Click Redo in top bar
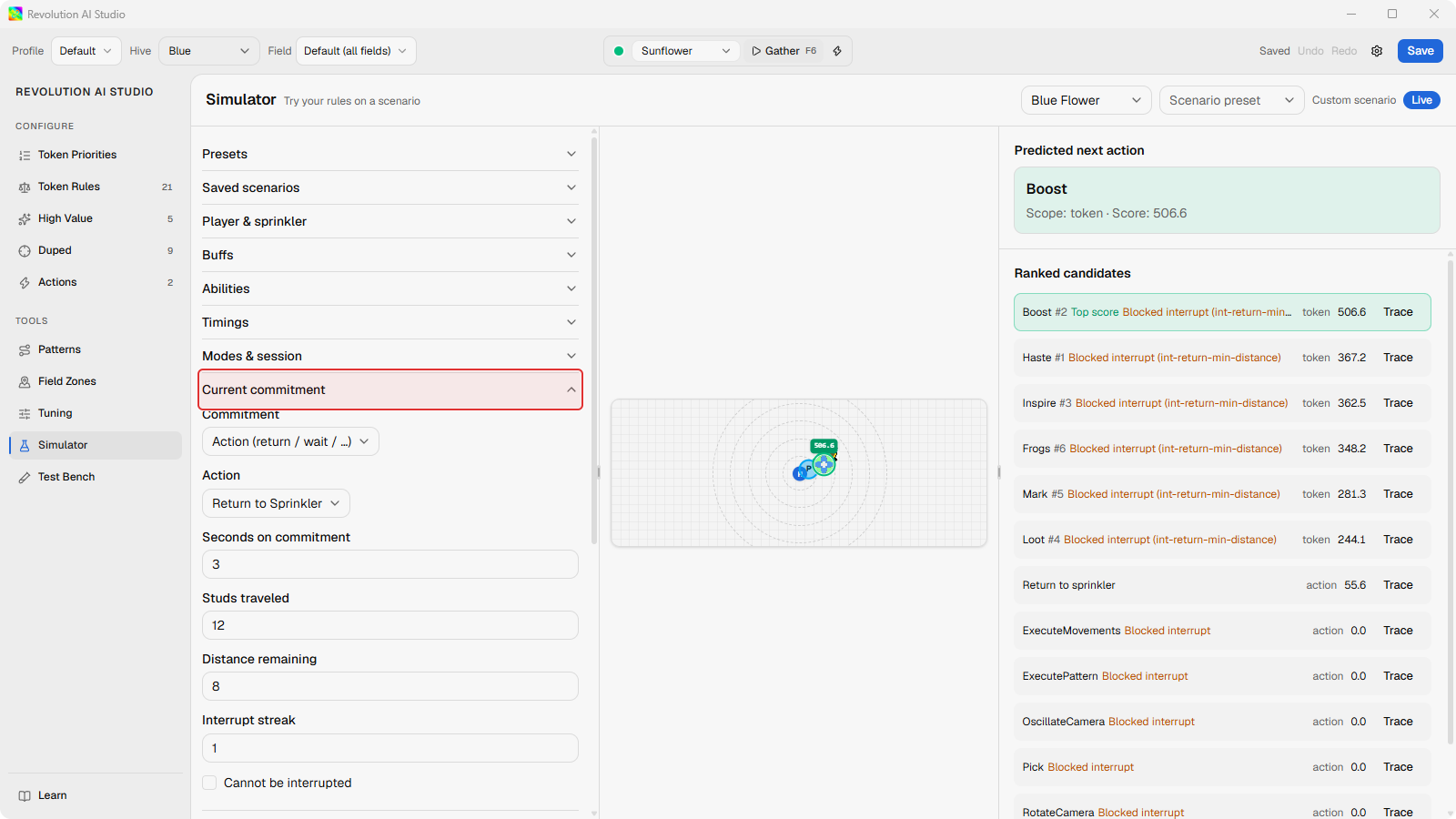 (1344, 51)
